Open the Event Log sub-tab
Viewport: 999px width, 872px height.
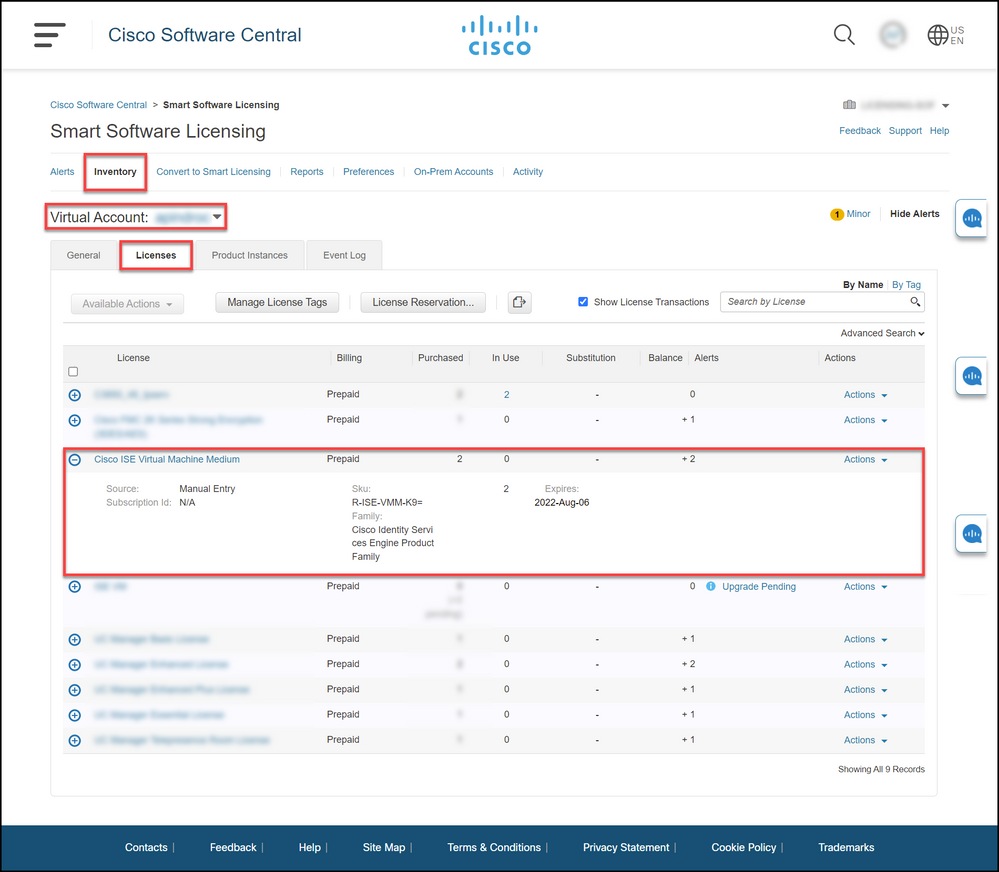tap(344, 255)
